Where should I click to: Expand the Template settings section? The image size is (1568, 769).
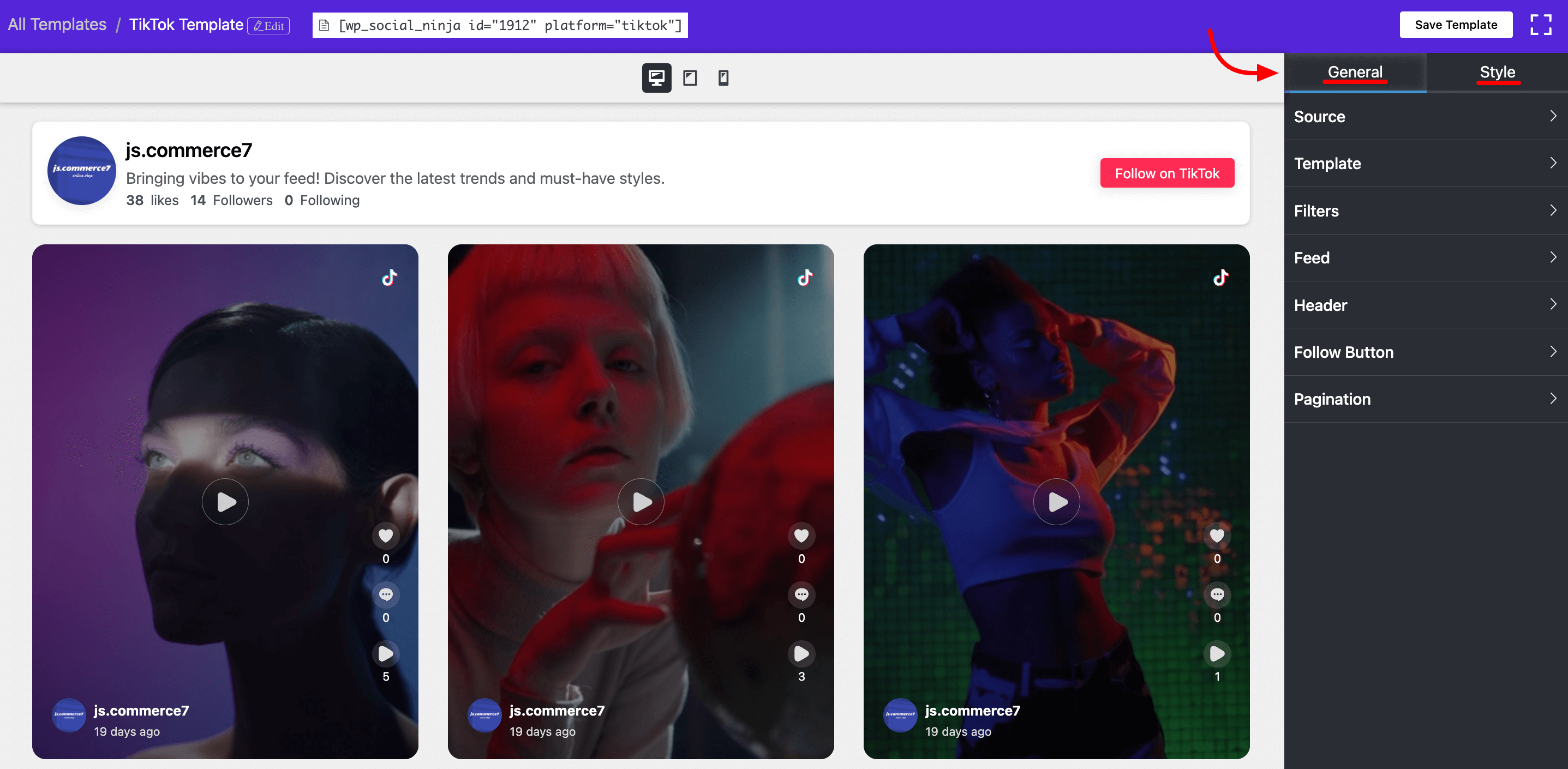click(x=1426, y=163)
